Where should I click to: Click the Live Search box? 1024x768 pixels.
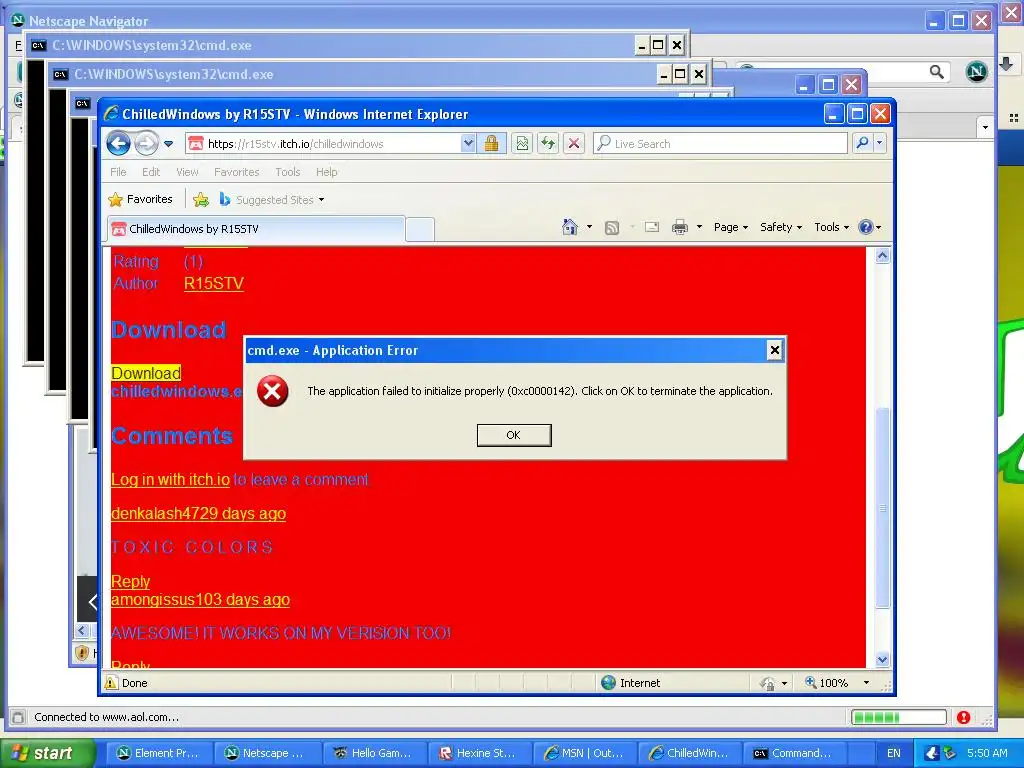[x=720, y=144]
